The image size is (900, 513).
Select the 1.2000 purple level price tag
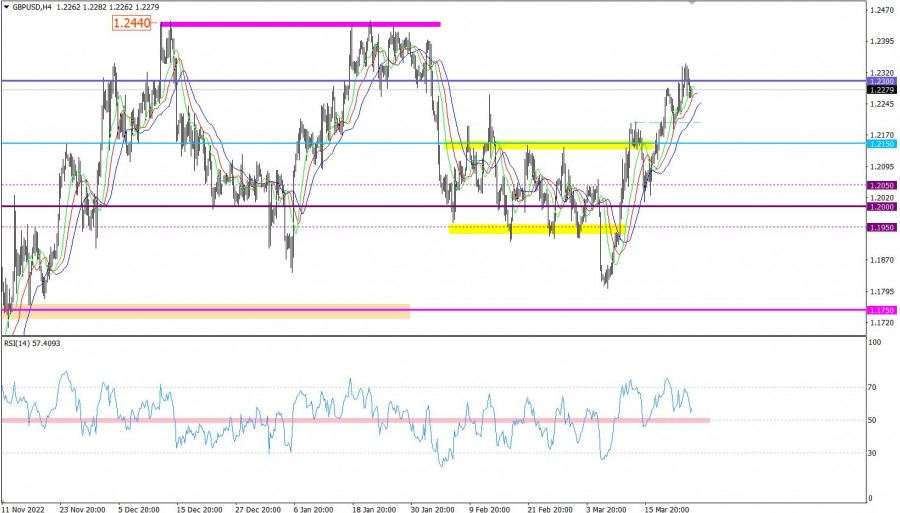coord(882,206)
